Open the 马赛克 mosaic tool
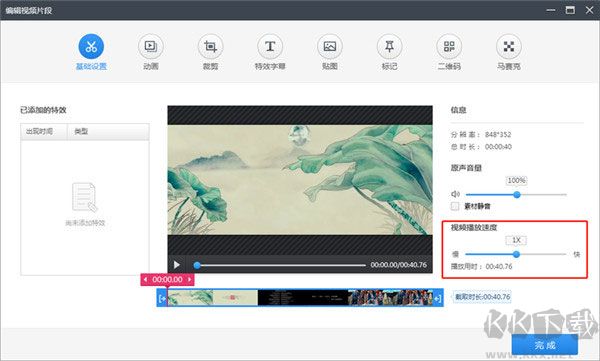This screenshot has width=600, height=361. (x=509, y=47)
